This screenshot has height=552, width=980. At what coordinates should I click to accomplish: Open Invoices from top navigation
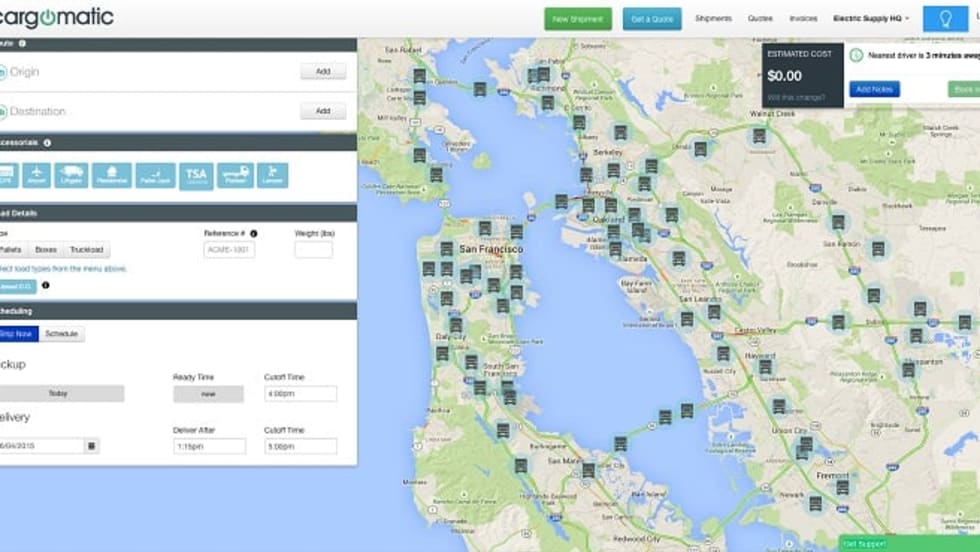point(803,19)
